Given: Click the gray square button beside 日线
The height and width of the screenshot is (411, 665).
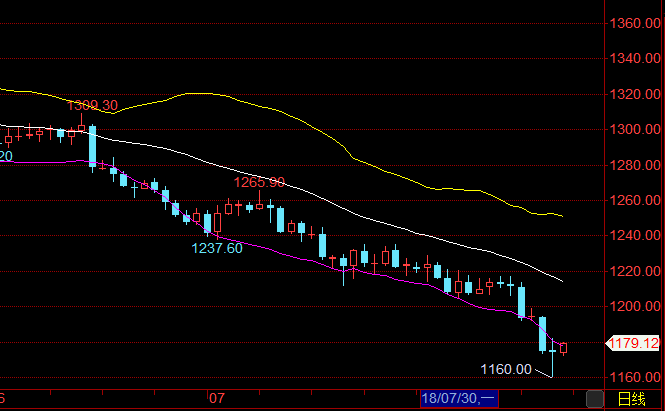Looking at the screenshot, I should pyautogui.click(x=595, y=399).
